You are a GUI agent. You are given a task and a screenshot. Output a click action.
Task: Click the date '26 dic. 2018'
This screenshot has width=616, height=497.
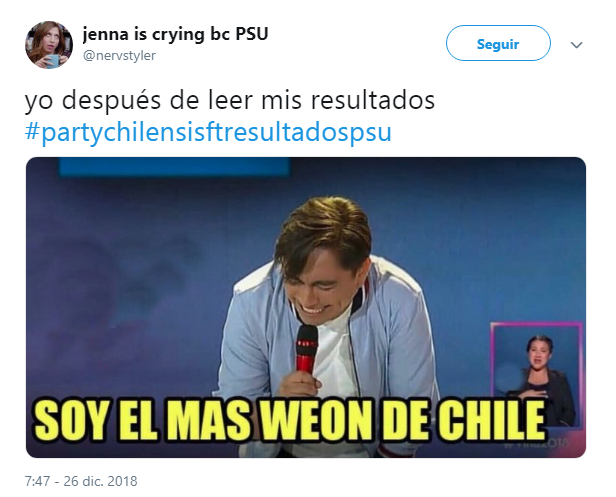100,481
